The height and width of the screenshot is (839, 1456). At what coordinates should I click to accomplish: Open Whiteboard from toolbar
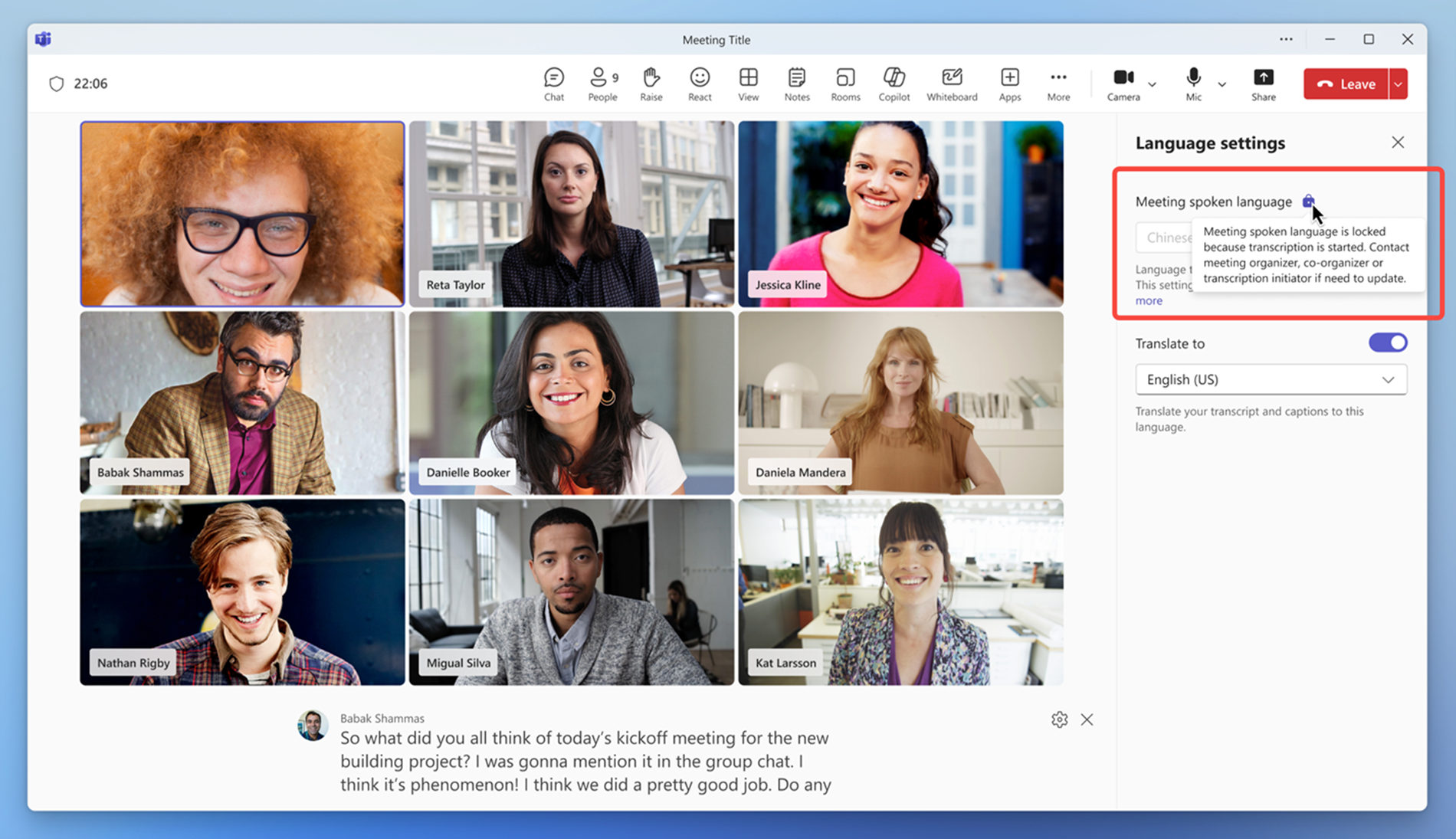tap(951, 84)
